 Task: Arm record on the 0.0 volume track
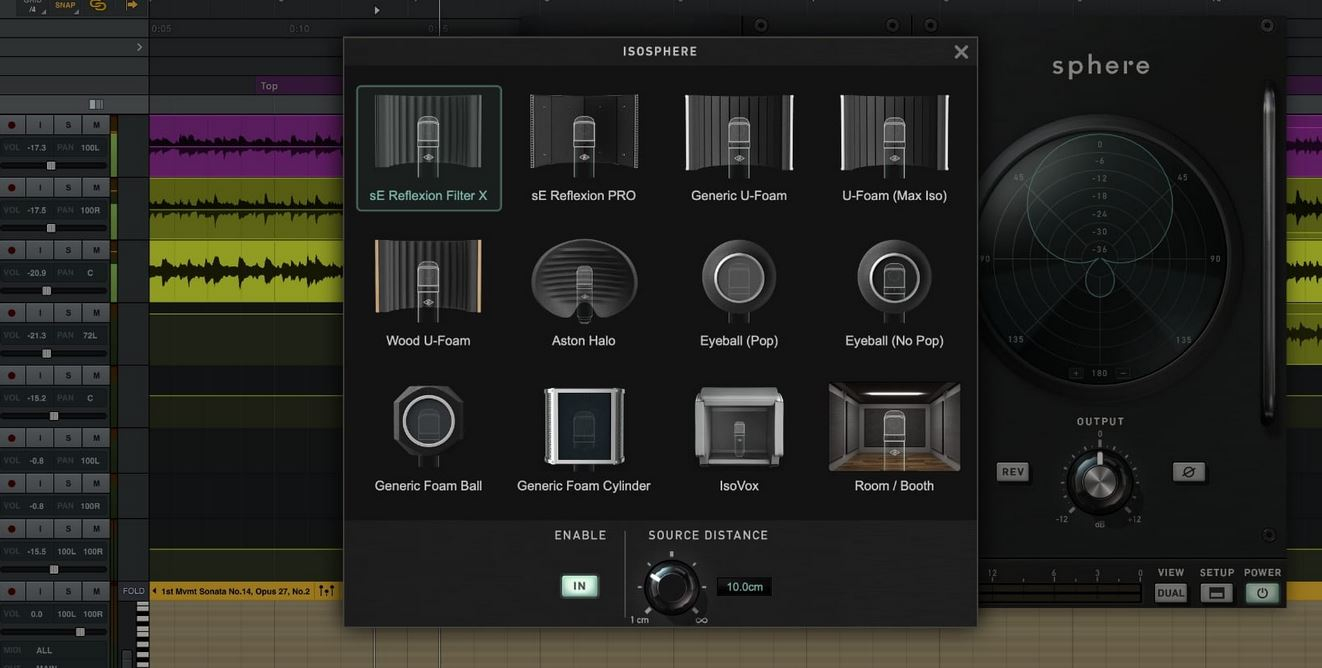pyautogui.click(x=12, y=591)
